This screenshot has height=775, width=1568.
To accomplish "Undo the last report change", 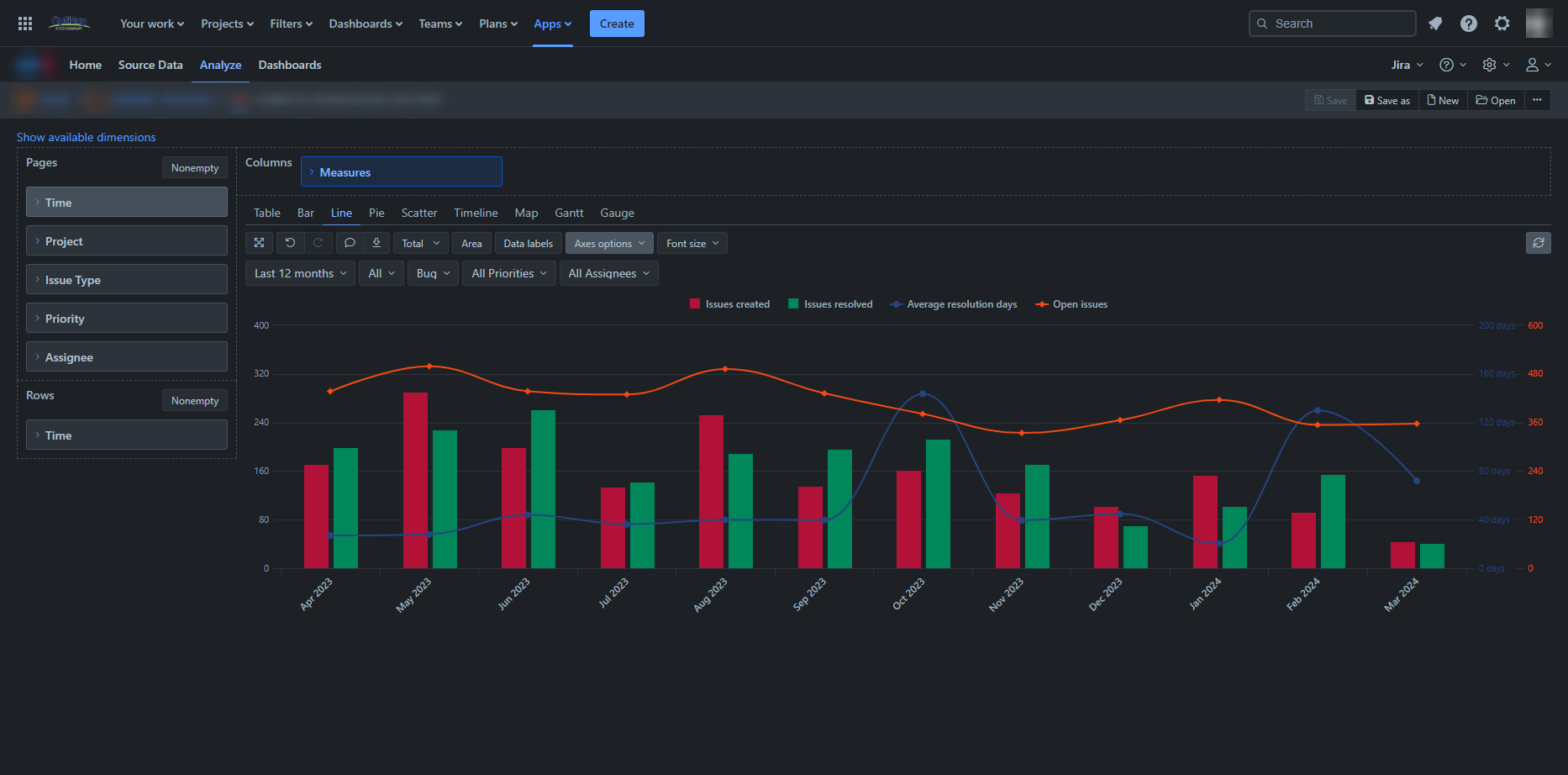I will [x=290, y=243].
